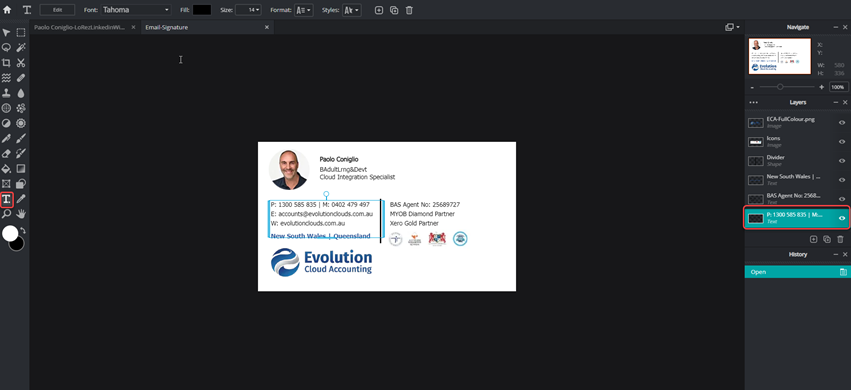
Task: Collapse the History panel
Action: [x=836, y=254]
